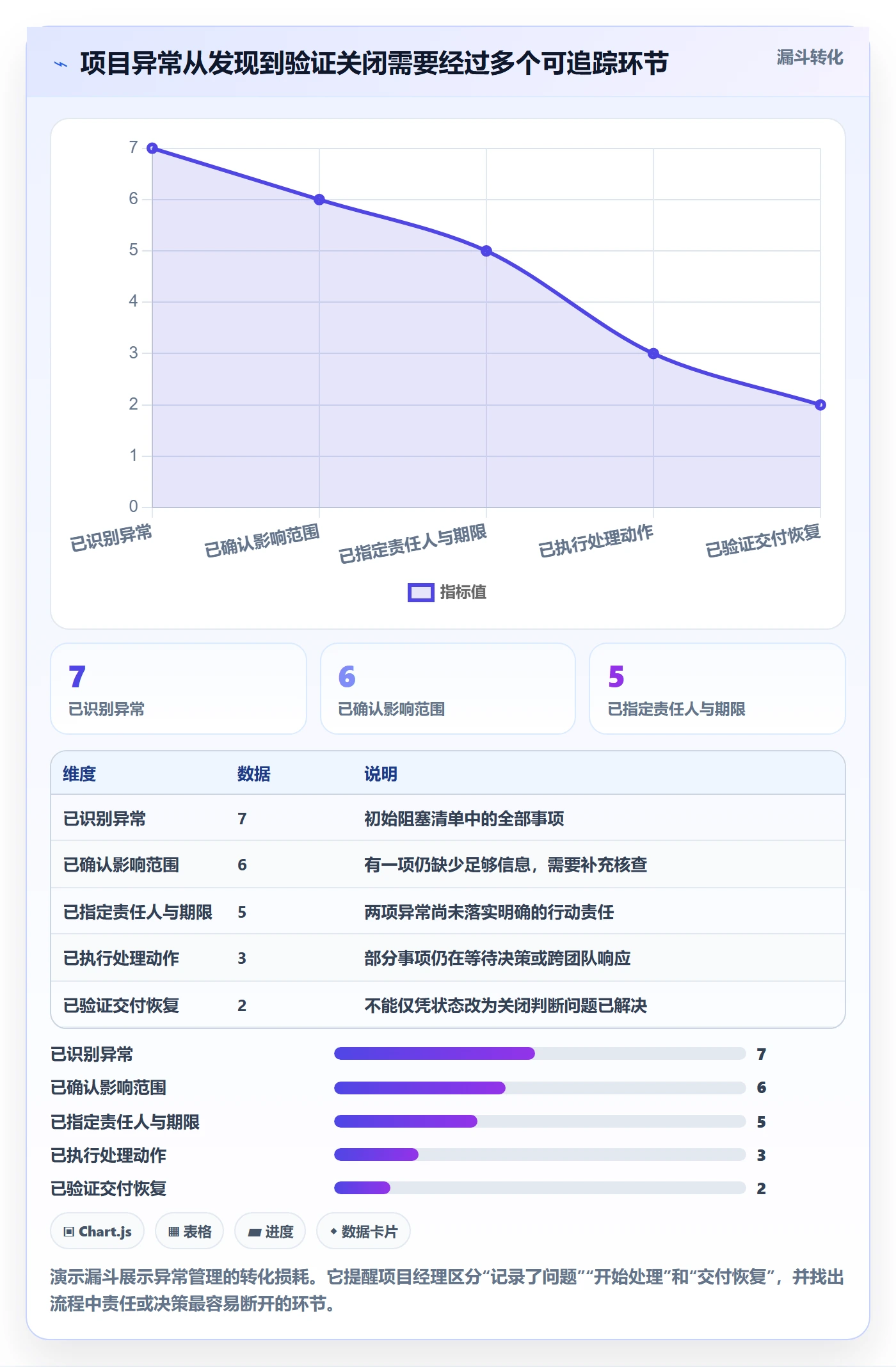Screen dimensions: 896x1367
Task: Click the 维度 column header
Action: (x=79, y=774)
